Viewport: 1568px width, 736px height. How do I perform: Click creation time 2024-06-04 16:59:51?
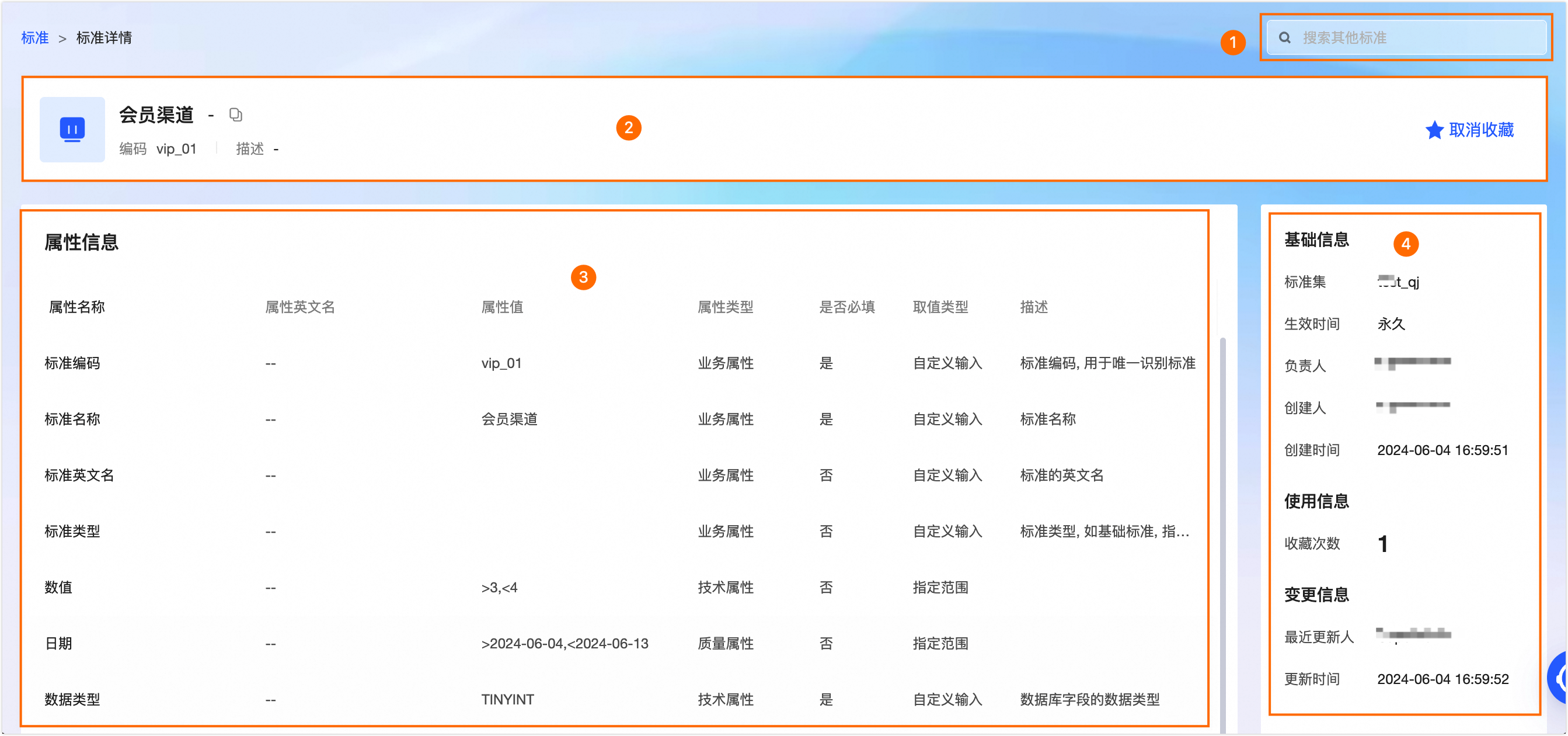click(1442, 450)
